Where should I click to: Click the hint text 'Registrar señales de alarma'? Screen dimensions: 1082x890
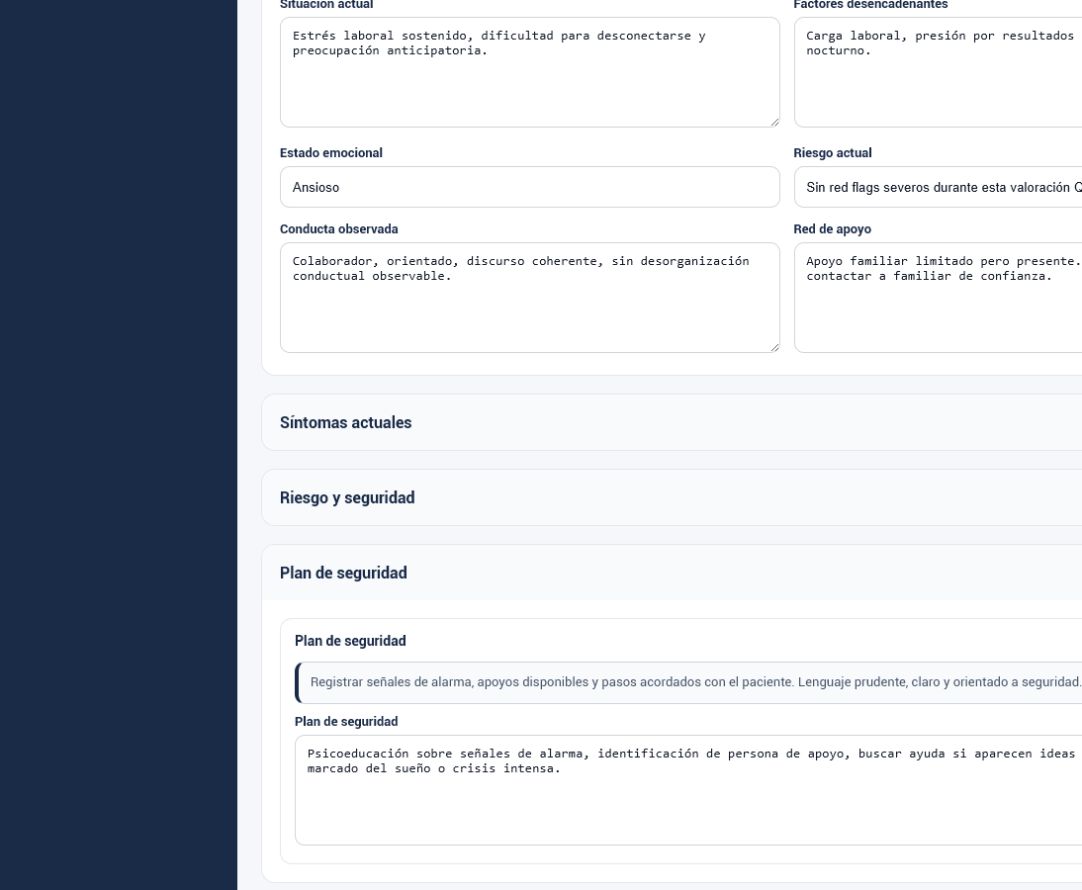click(695, 682)
